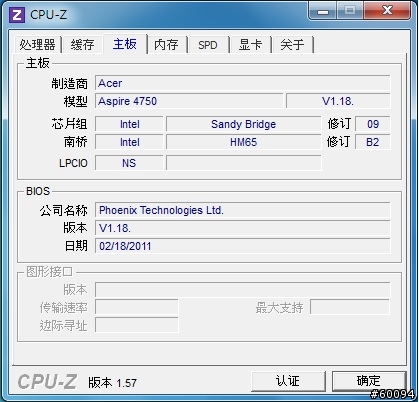
Task: Open the 缓存 tab
Action: [x=82, y=44]
